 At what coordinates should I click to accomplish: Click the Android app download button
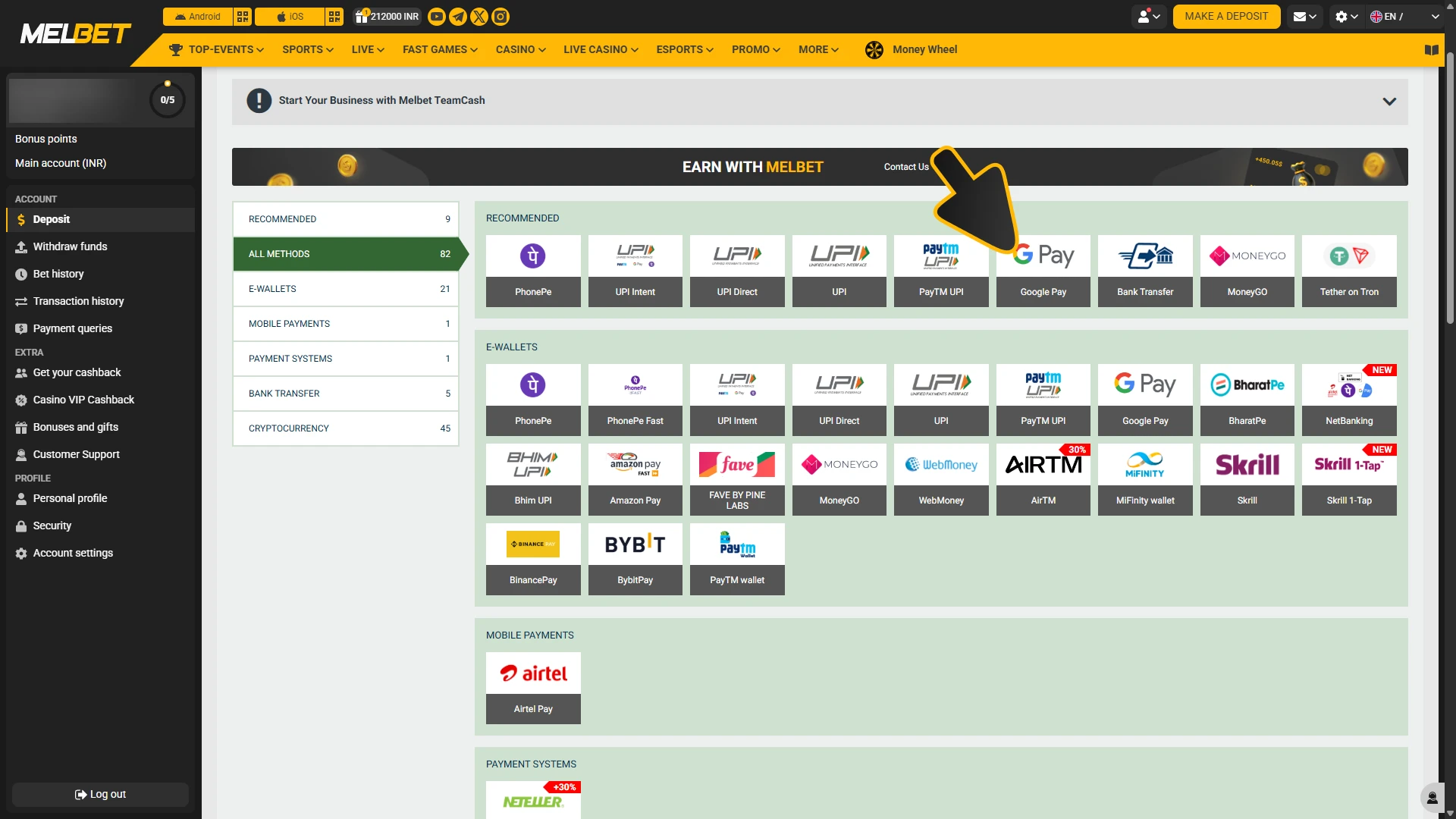coord(198,17)
